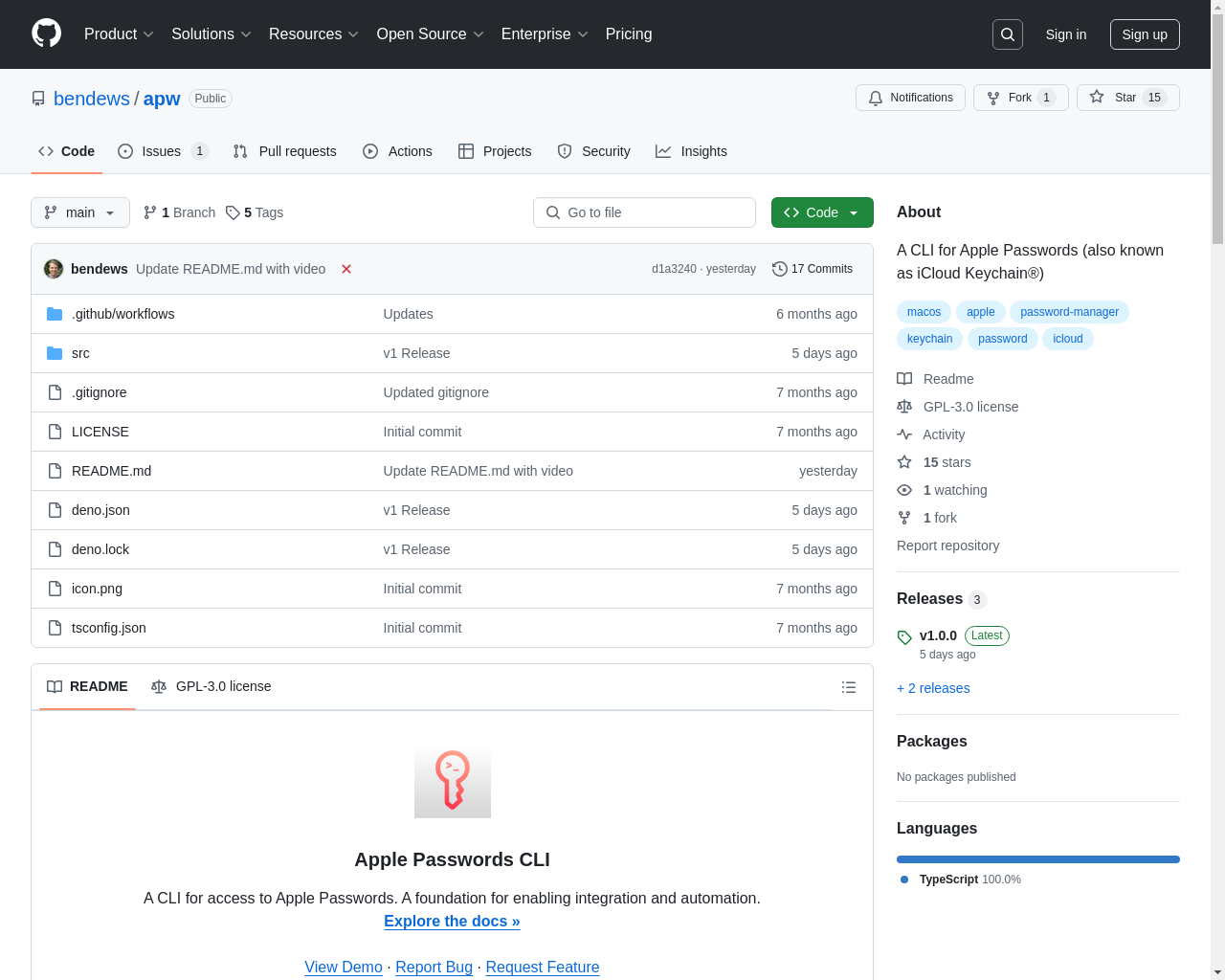The height and width of the screenshot is (980, 1225).
Task: Click the LICENSE file icon
Action: click(x=55, y=432)
